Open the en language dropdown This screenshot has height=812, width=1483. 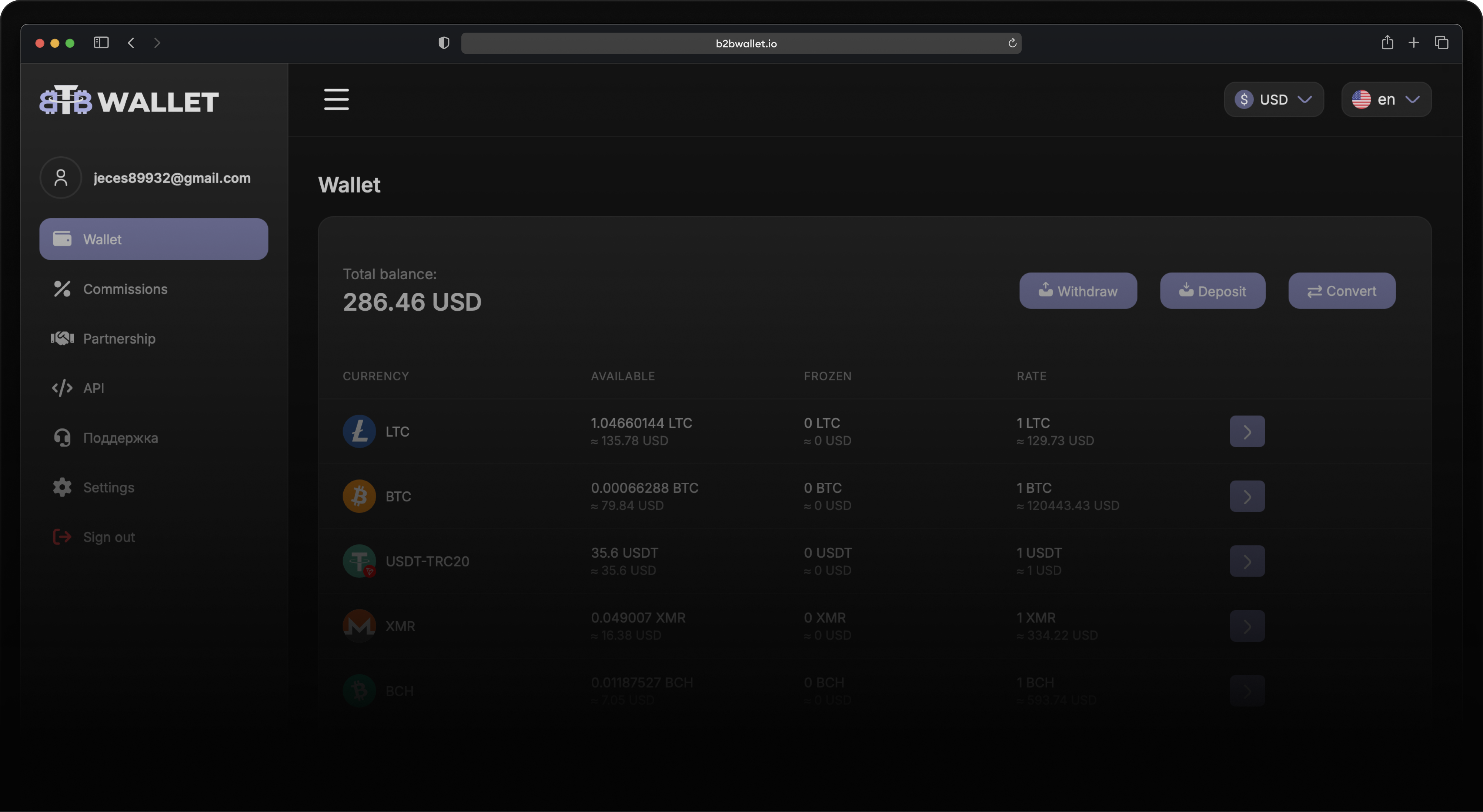[1386, 100]
